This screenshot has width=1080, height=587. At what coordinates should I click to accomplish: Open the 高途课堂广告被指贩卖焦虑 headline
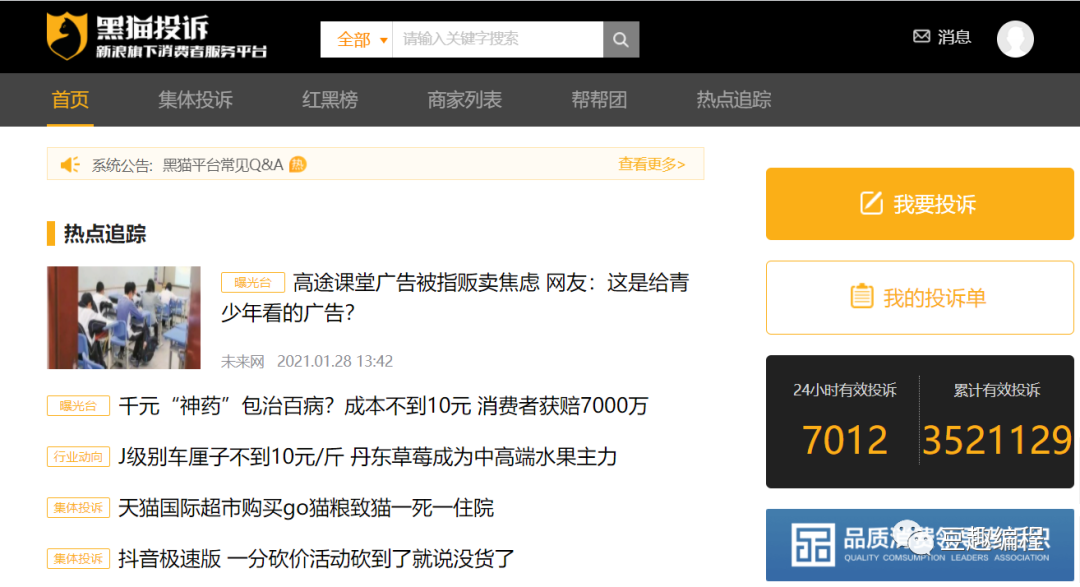click(455, 298)
